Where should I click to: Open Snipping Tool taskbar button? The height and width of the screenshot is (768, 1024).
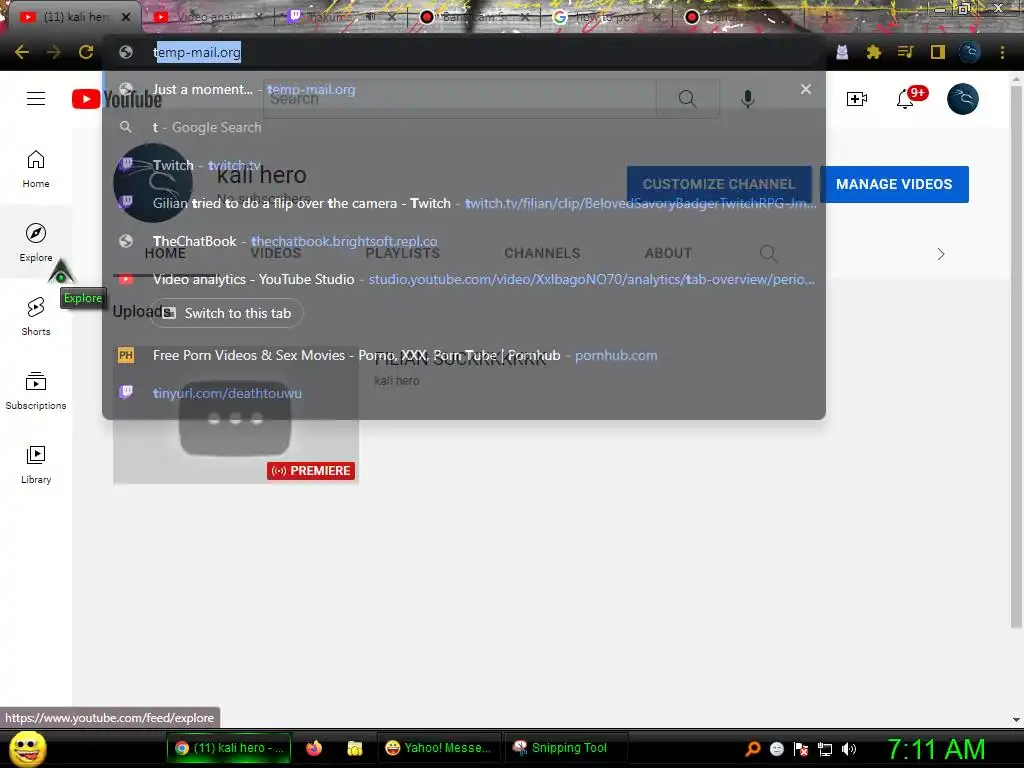pos(567,748)
